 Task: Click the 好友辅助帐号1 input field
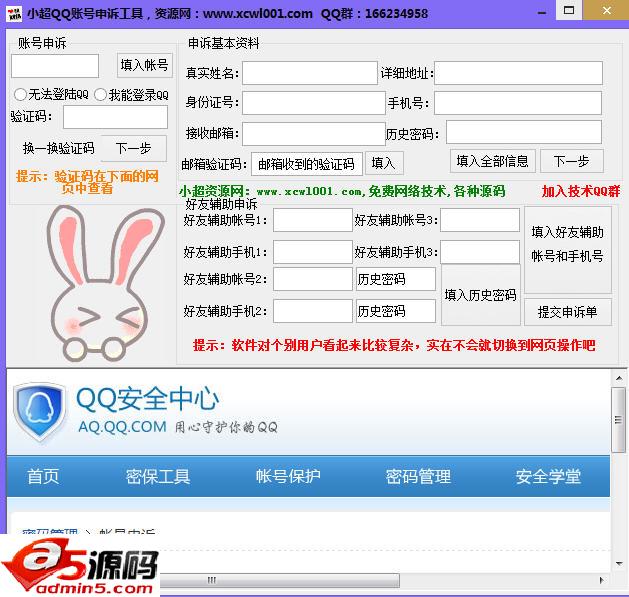point(313,220)
